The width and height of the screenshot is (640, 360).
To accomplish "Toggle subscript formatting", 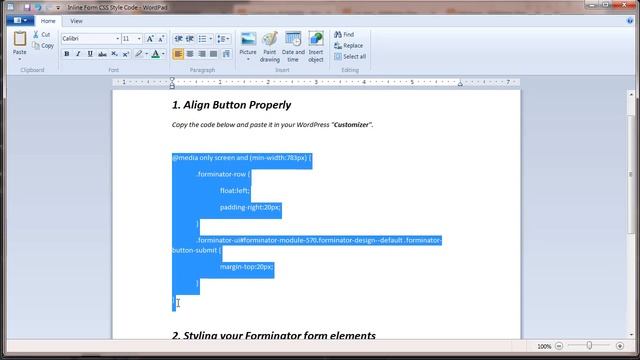I will coord(114,54).
